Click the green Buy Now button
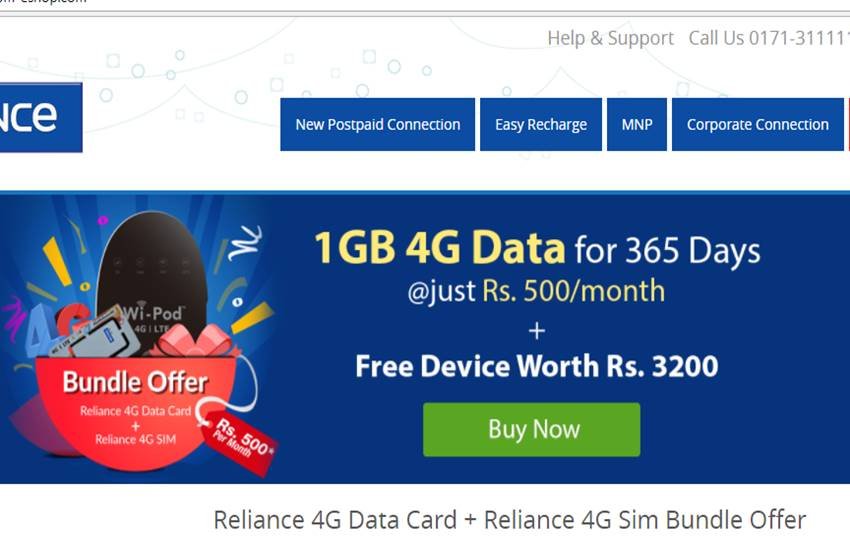Screen dimensions: 850x550 click(x=531, y=429)
